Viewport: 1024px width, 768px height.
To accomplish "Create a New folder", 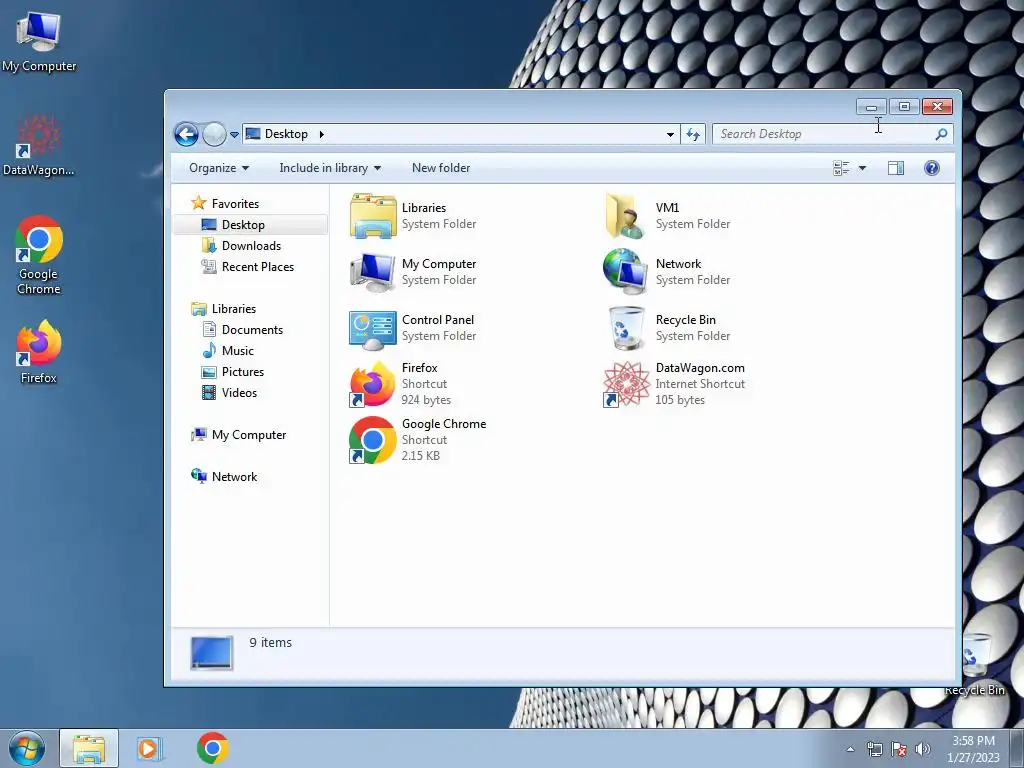I will click(x=441, y=168).
